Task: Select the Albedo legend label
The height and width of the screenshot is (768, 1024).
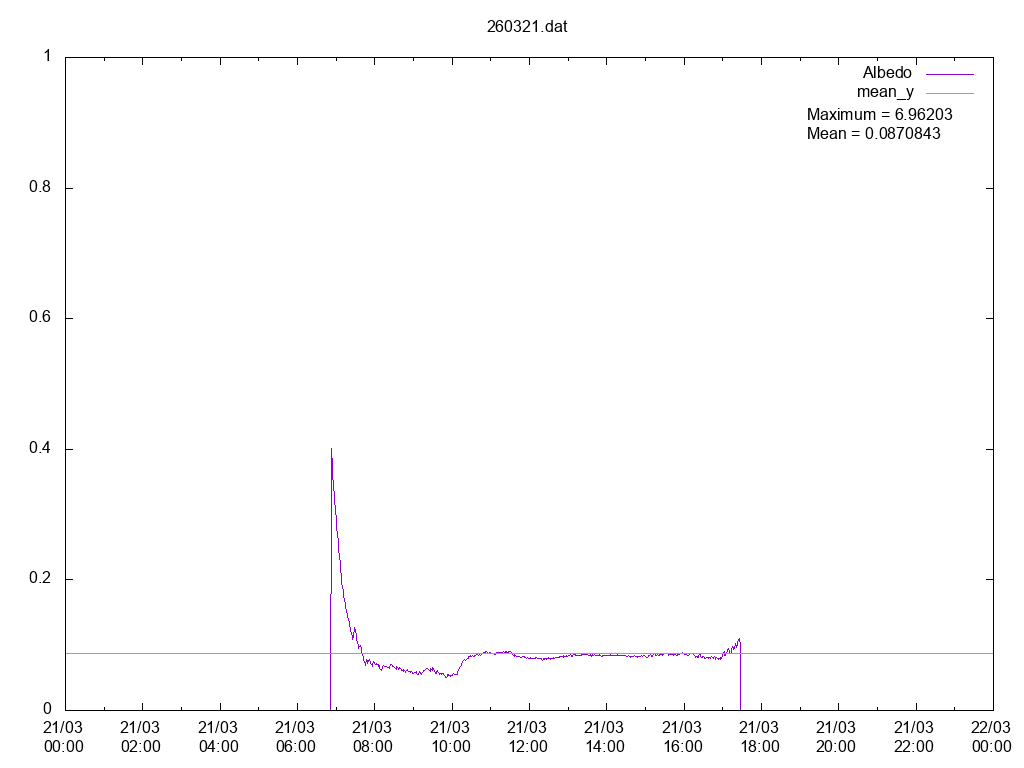Action: [886, 73]
